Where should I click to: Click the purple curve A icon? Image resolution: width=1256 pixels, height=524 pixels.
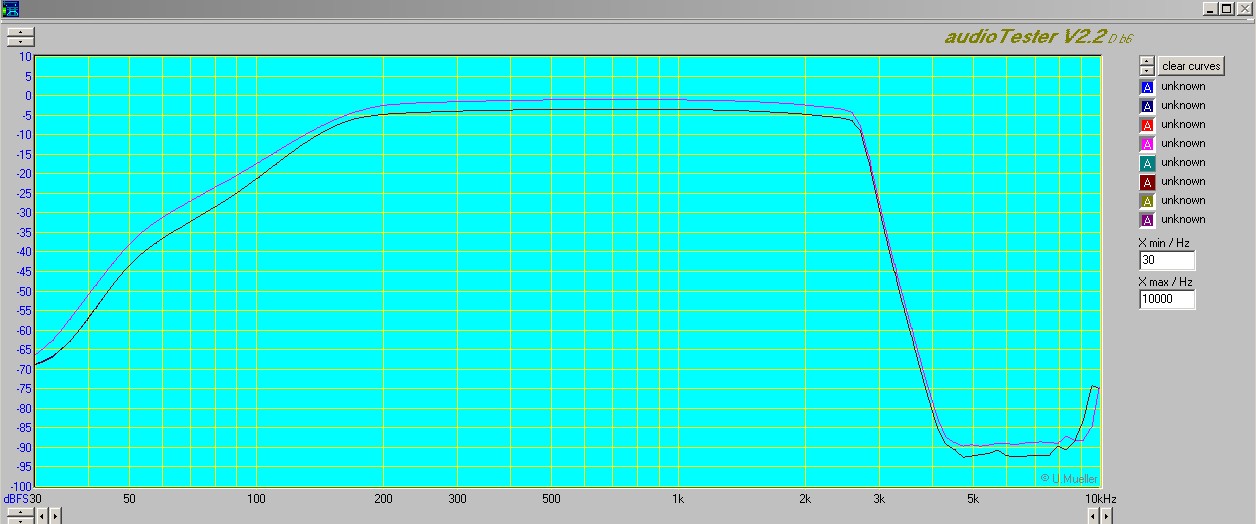click(1147, 220)
